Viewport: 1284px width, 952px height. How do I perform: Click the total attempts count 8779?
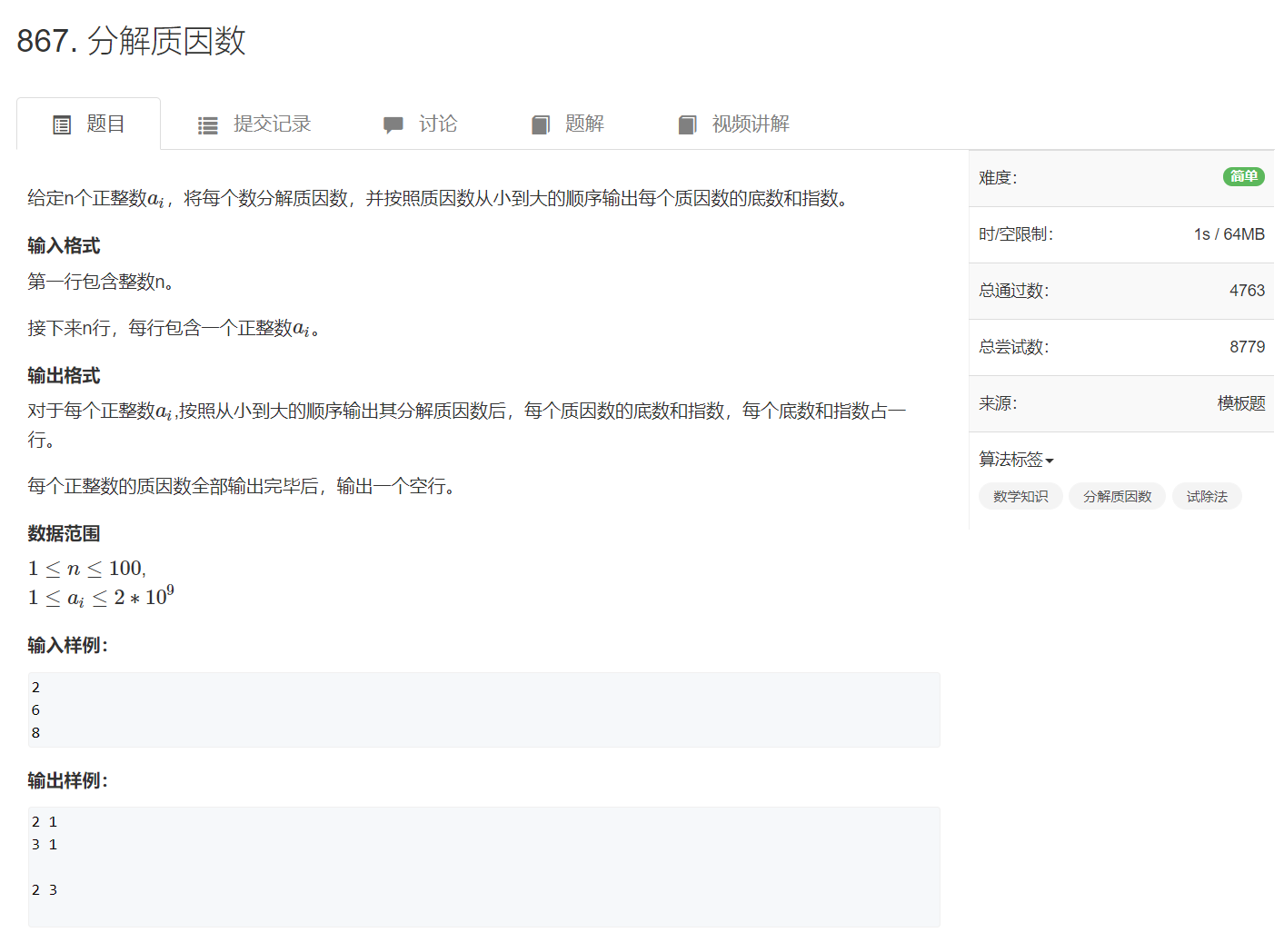click(1247, 347)
